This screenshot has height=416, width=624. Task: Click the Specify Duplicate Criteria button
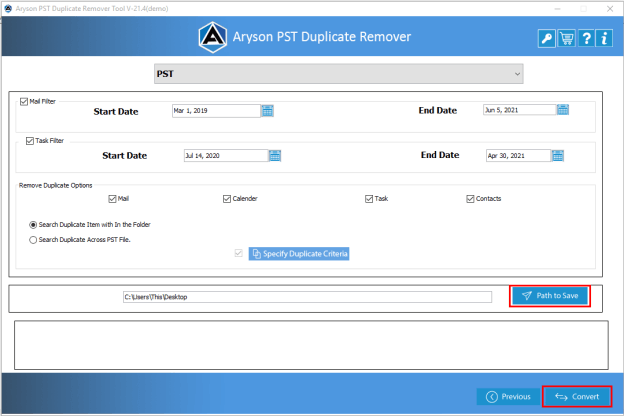tap(299, 254)
